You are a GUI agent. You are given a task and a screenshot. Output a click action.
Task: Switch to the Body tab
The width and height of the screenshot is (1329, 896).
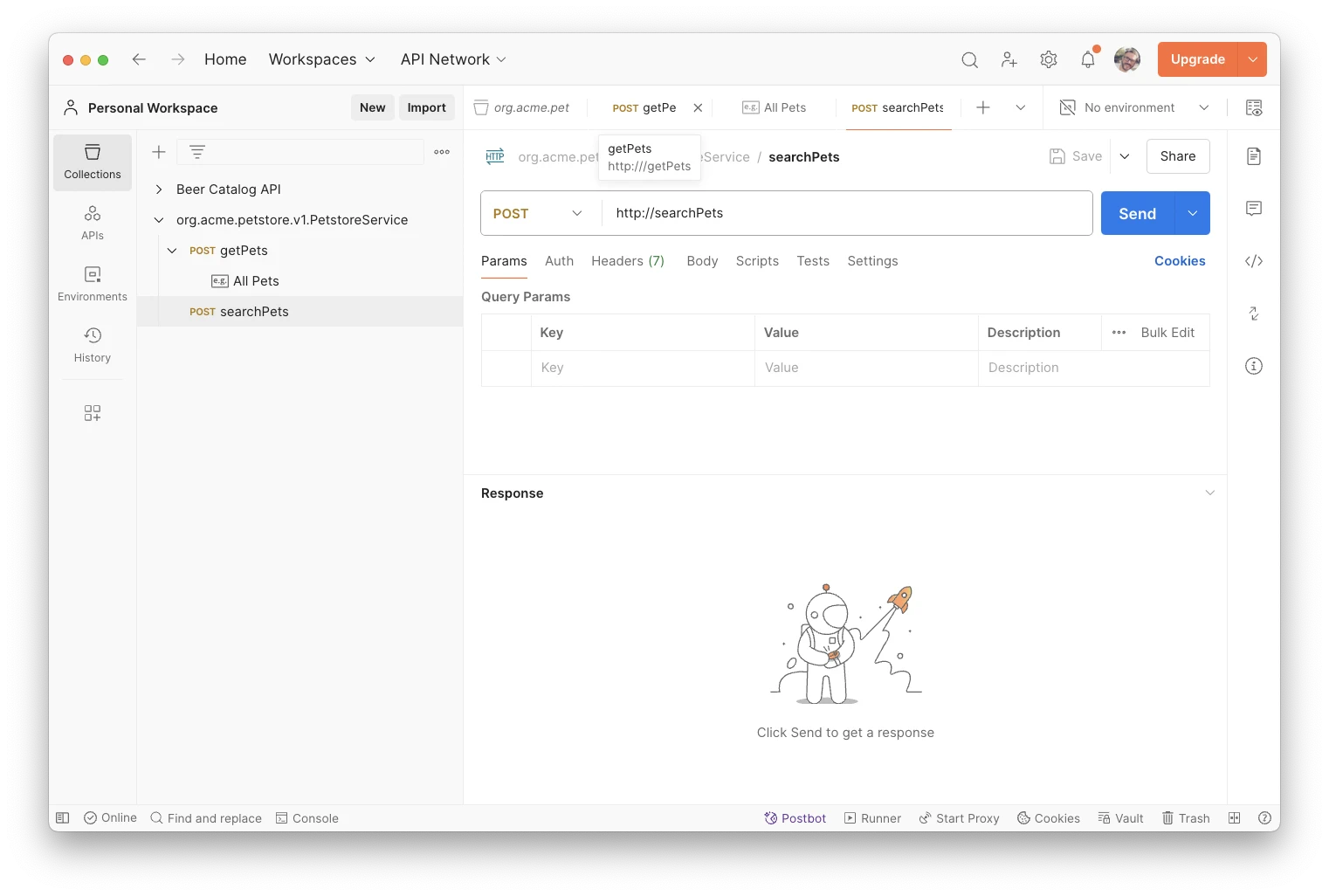pyautogui.click(x=702, y=261)
